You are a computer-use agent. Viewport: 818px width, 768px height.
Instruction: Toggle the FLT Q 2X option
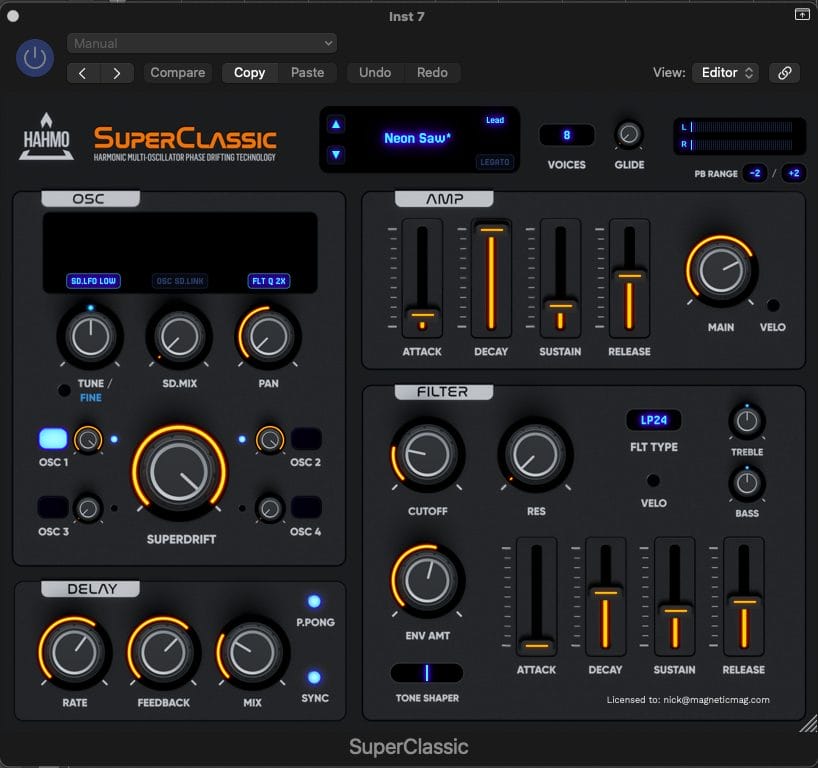[269, 281]
